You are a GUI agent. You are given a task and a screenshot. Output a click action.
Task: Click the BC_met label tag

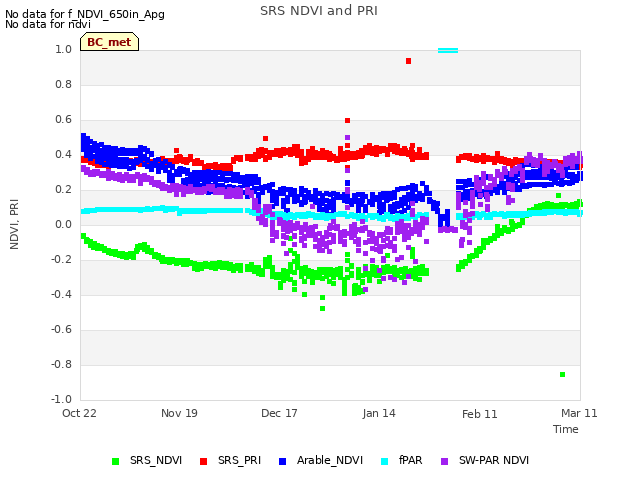tap(109, 42)
